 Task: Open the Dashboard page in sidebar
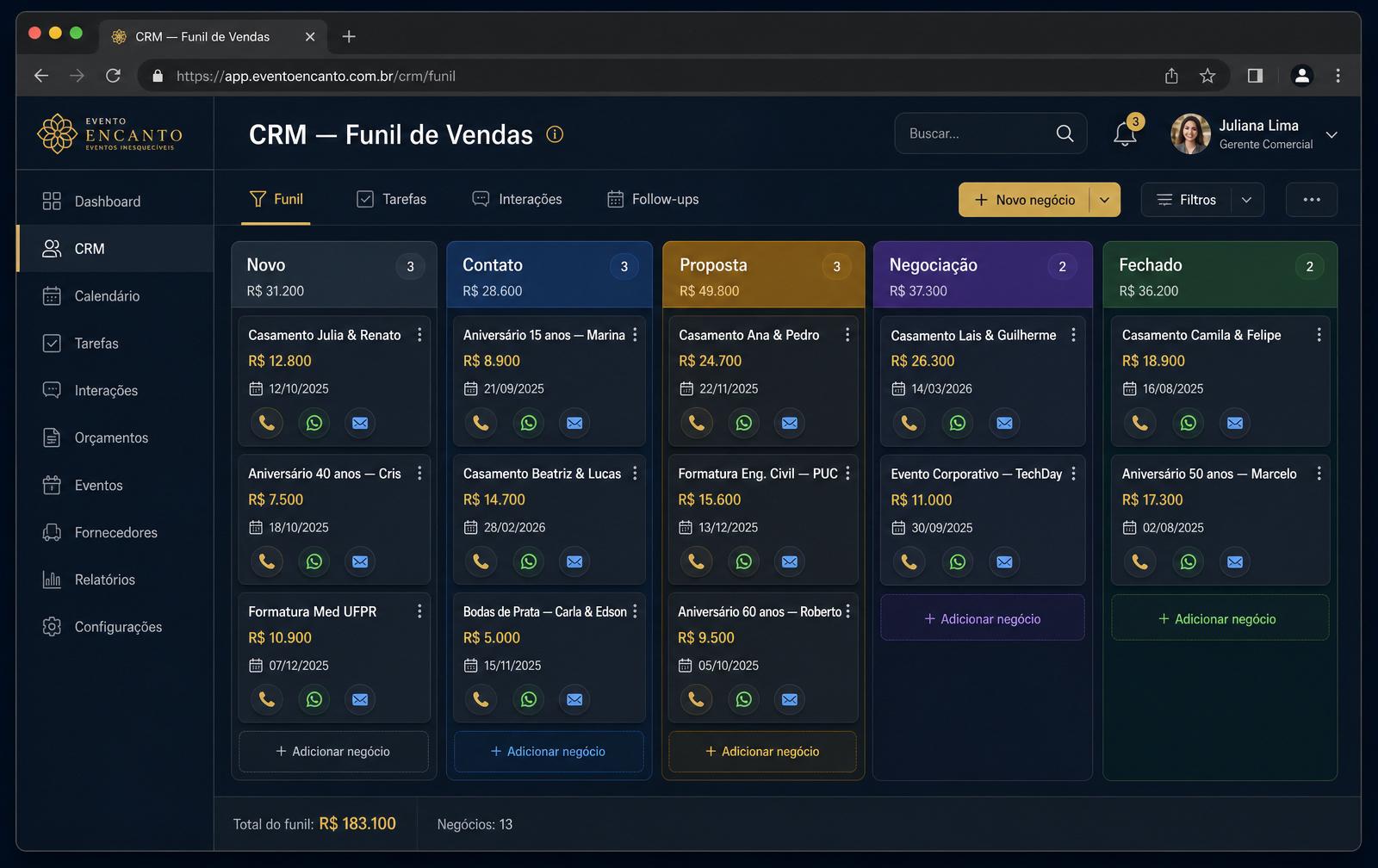(115, 201)
